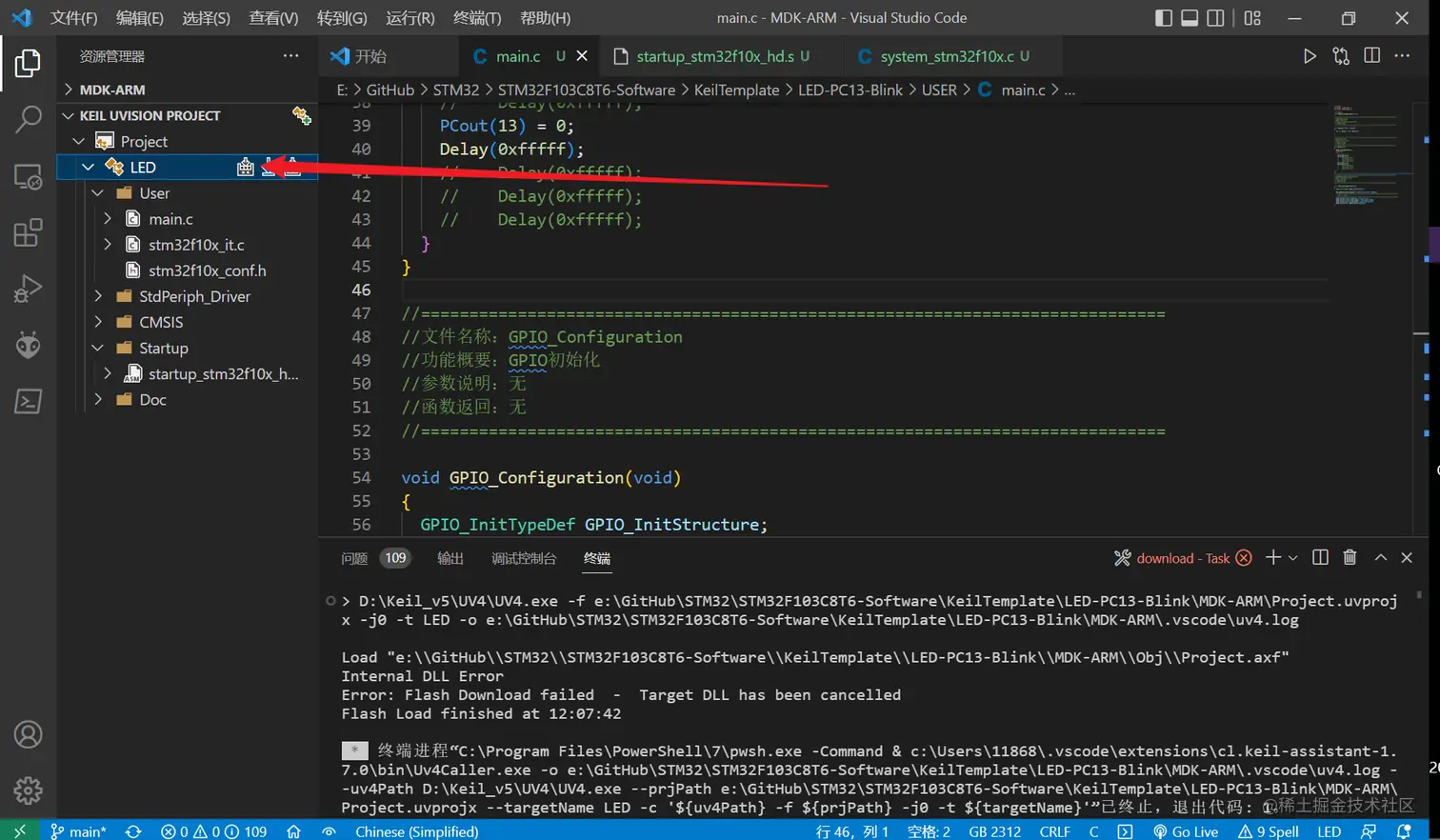Expand the MDK-ARM section
This screenshot has width=1440, height=840.
(x=69, y=90)
